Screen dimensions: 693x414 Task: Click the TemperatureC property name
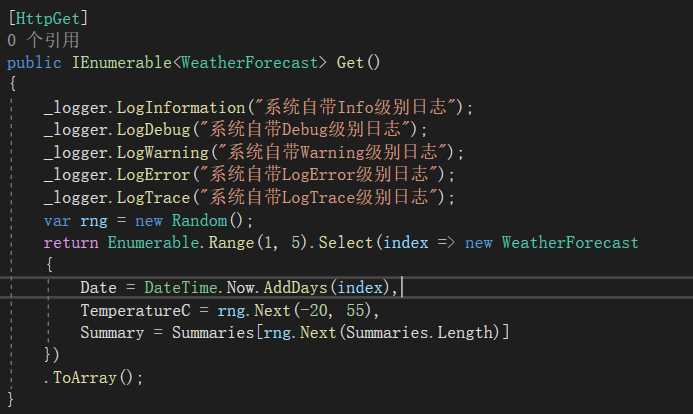[135, 310]
